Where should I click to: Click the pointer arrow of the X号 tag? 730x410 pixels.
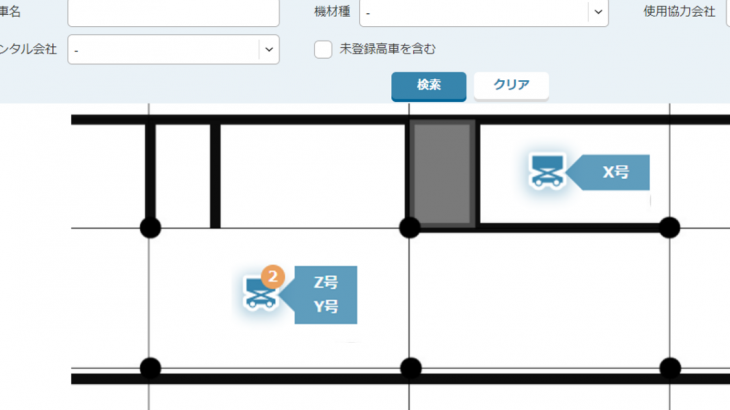[576, 172]
